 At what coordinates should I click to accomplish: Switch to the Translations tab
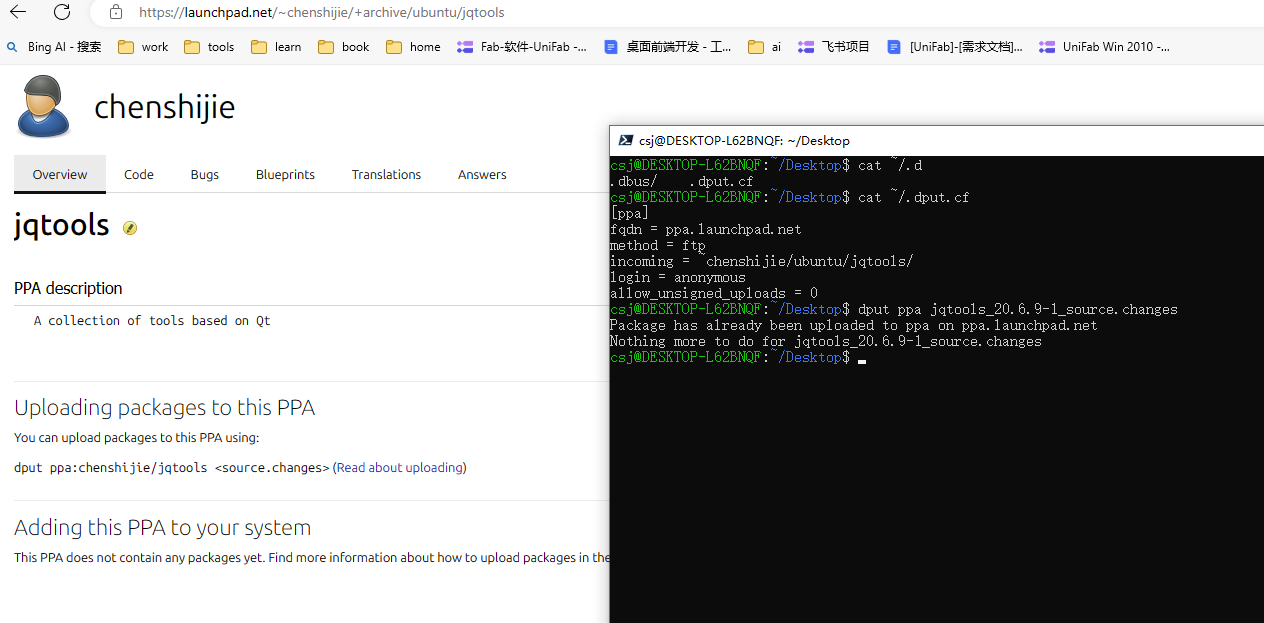tap(386, 174)
